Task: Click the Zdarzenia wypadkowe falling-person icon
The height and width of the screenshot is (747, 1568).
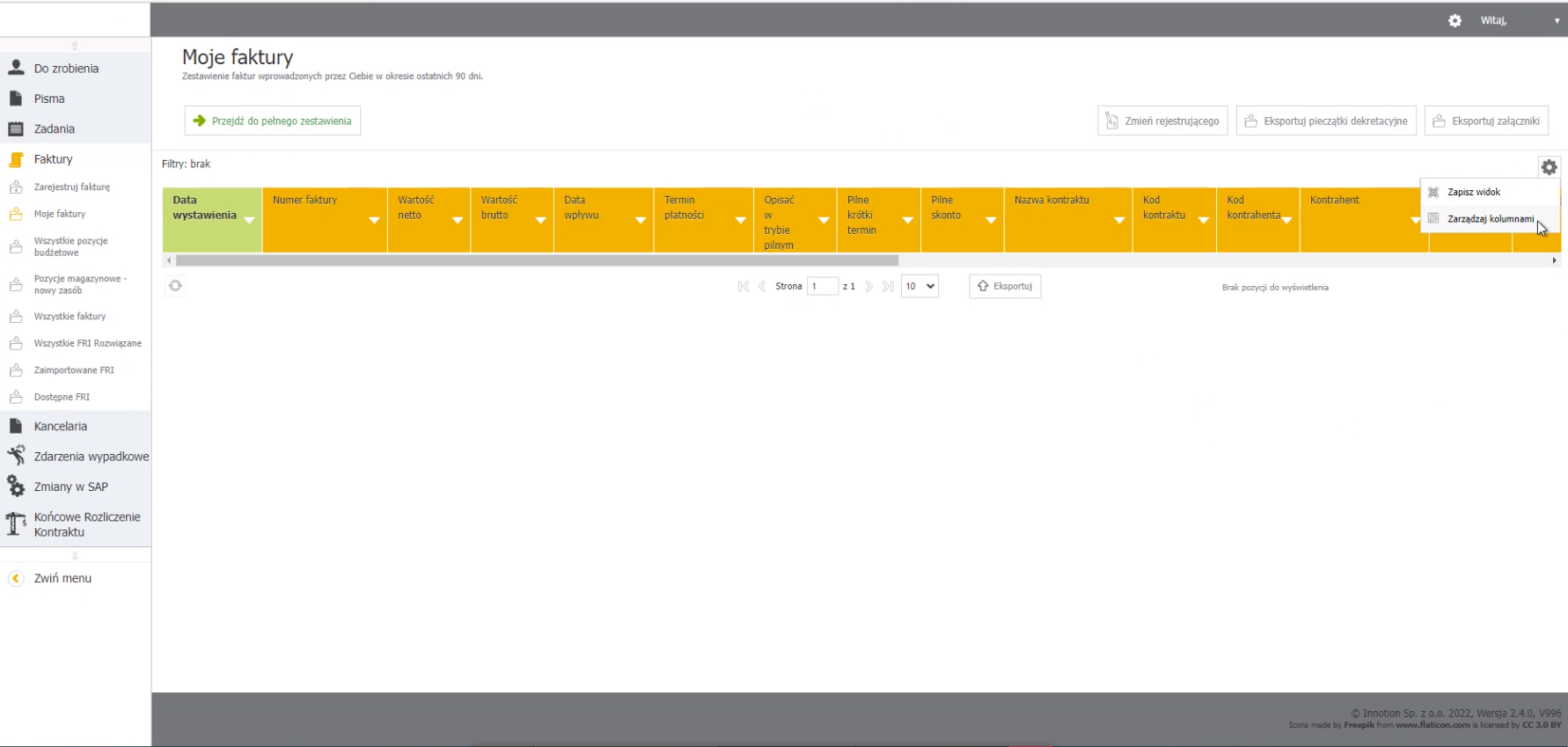Action: click(x=16, y=456)
